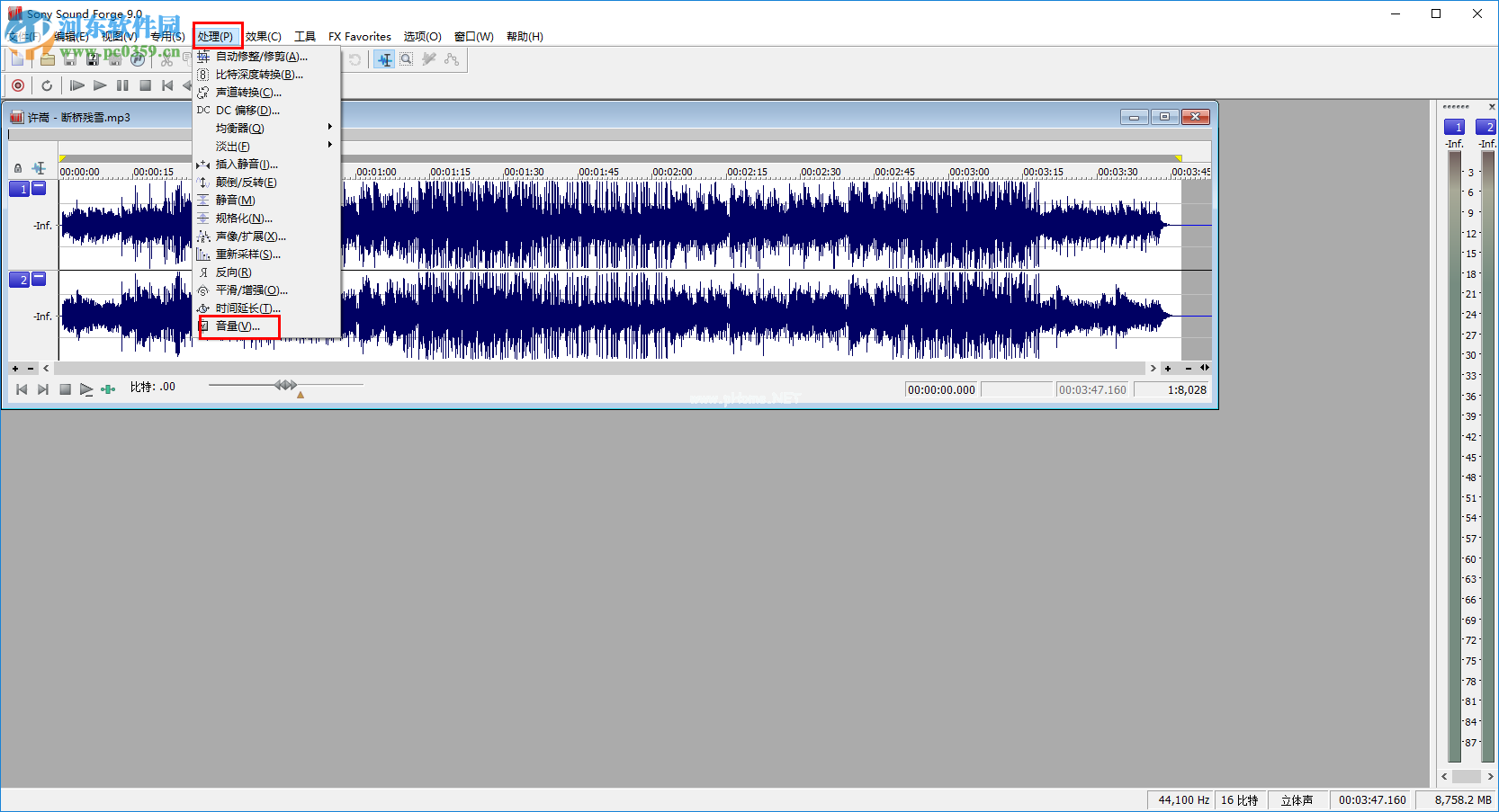Screen dimensions: 1499x812
Task: Choose 规格化(N)... menu entry
Action: 266,219
